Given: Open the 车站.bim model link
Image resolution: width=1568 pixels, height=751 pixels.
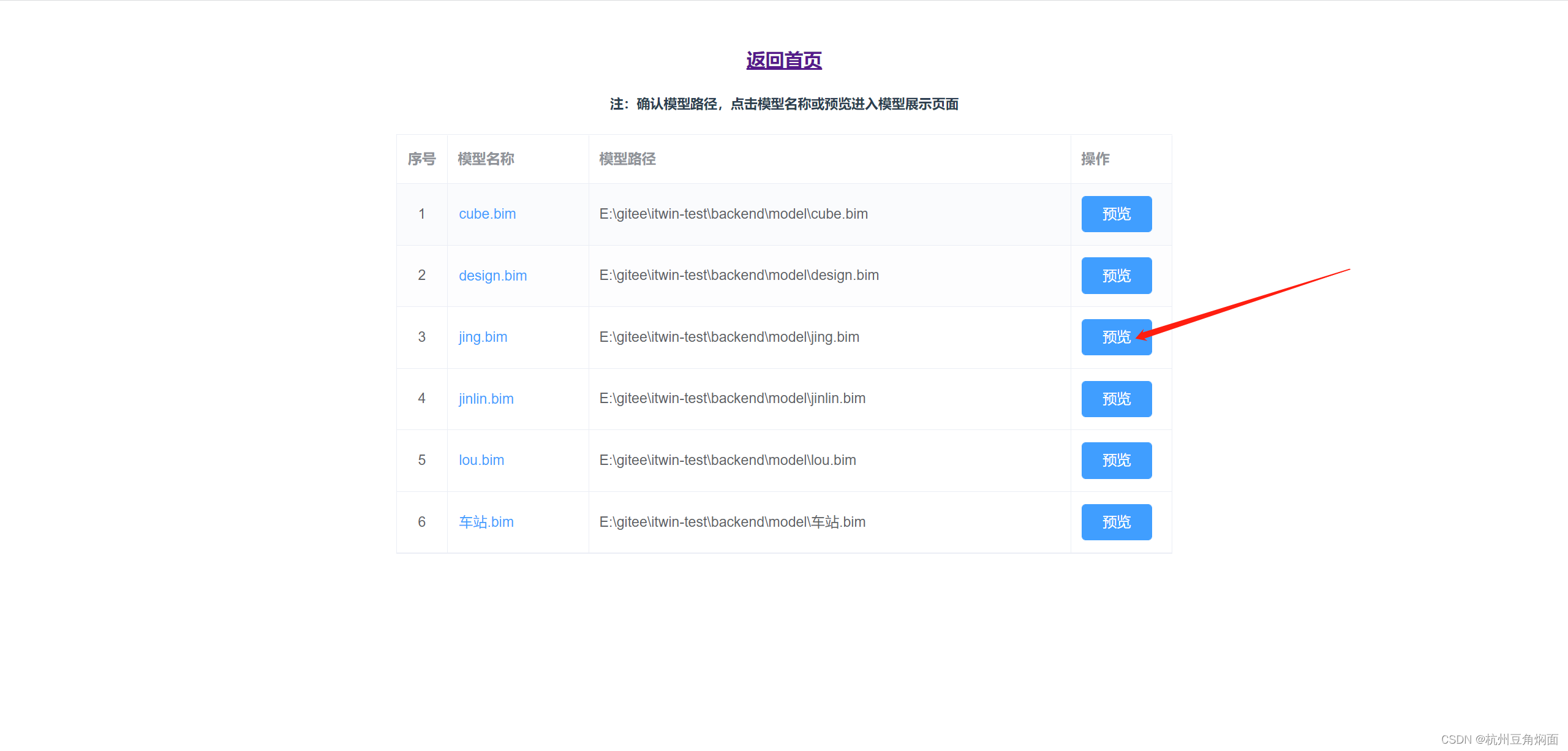Looking at the screenshot, I should tap(485, 522).
